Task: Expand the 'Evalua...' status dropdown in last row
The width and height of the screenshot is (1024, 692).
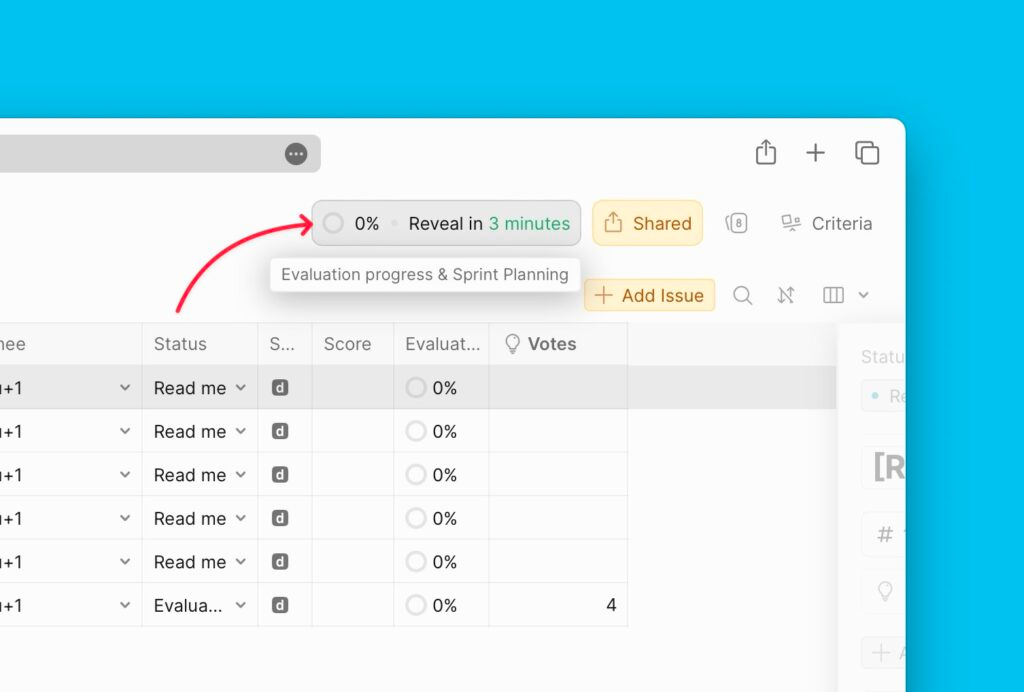Action: coord(240,605)
